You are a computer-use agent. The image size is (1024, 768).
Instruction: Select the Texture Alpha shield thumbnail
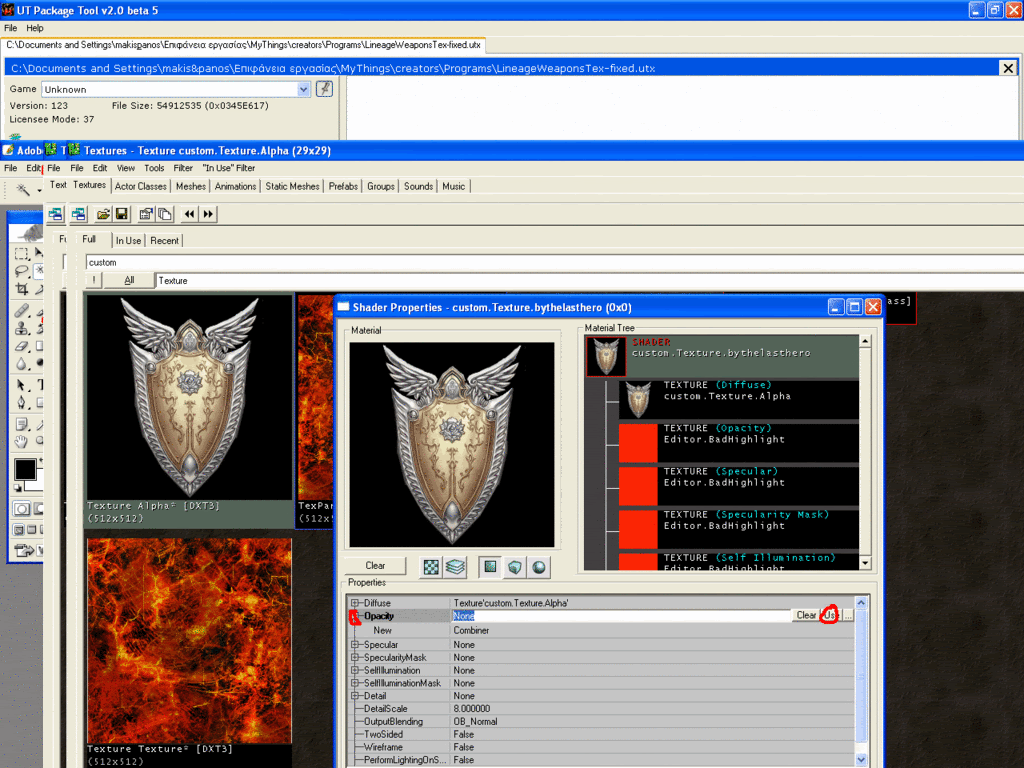(x=189, y=398)
